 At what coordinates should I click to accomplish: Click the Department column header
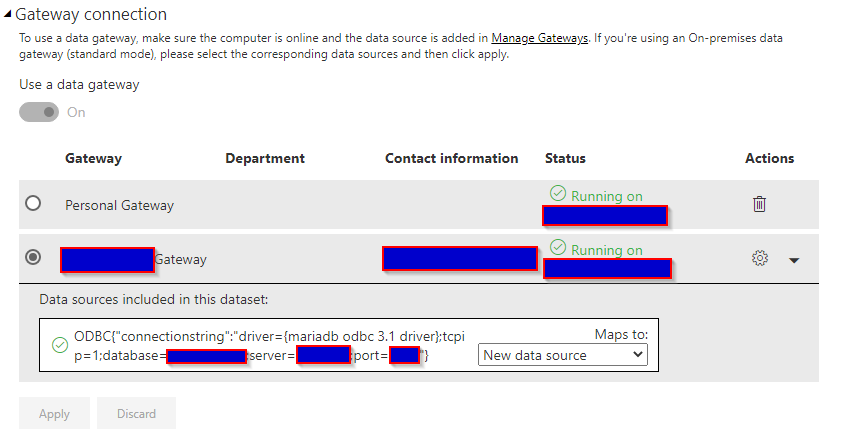click(265, 158)
